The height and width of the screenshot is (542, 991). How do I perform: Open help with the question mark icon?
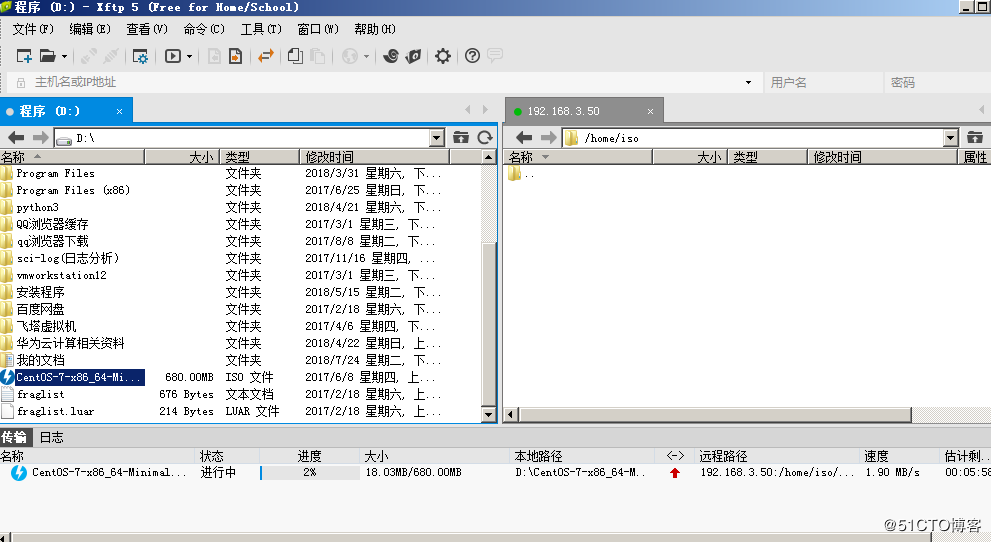click(472, 56)
